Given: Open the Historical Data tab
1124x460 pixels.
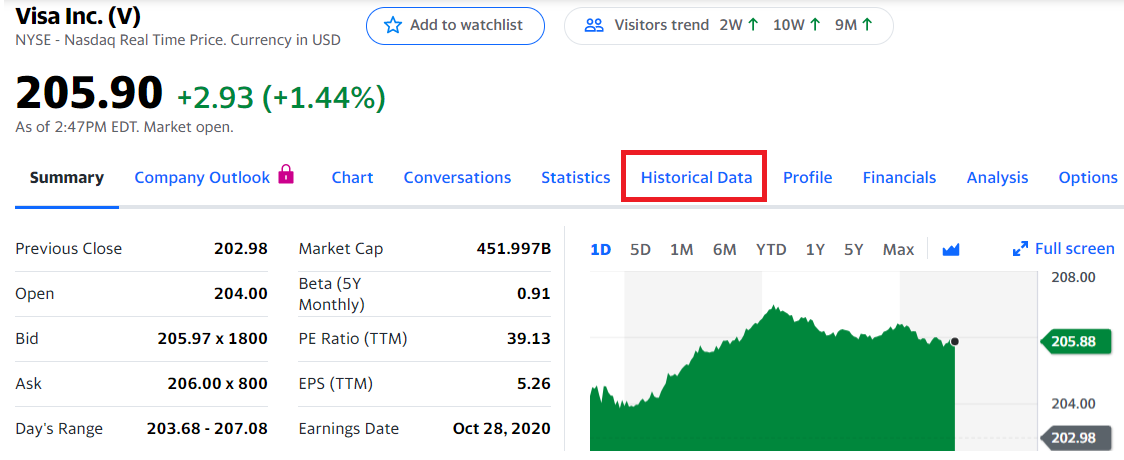Looking at the screenshot, I should [697, 178].
